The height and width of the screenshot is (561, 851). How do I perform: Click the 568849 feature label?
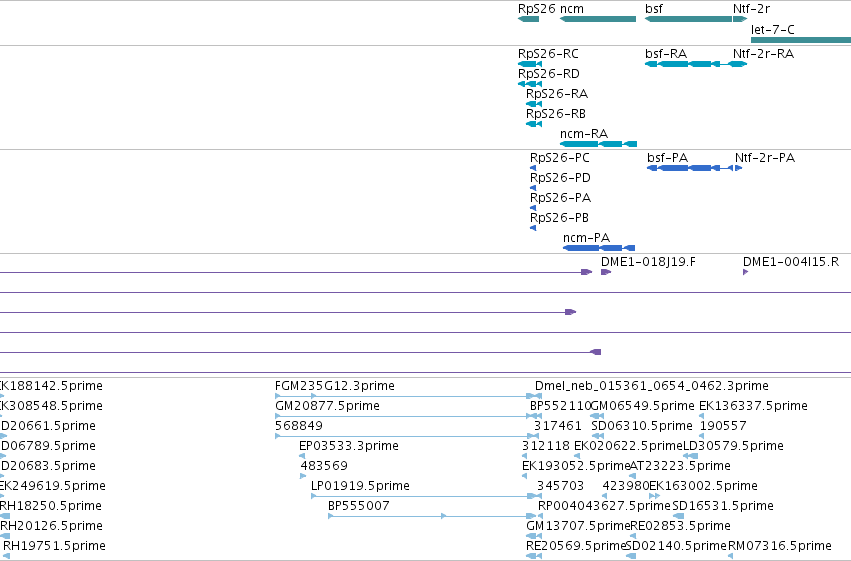pos(299,426)
